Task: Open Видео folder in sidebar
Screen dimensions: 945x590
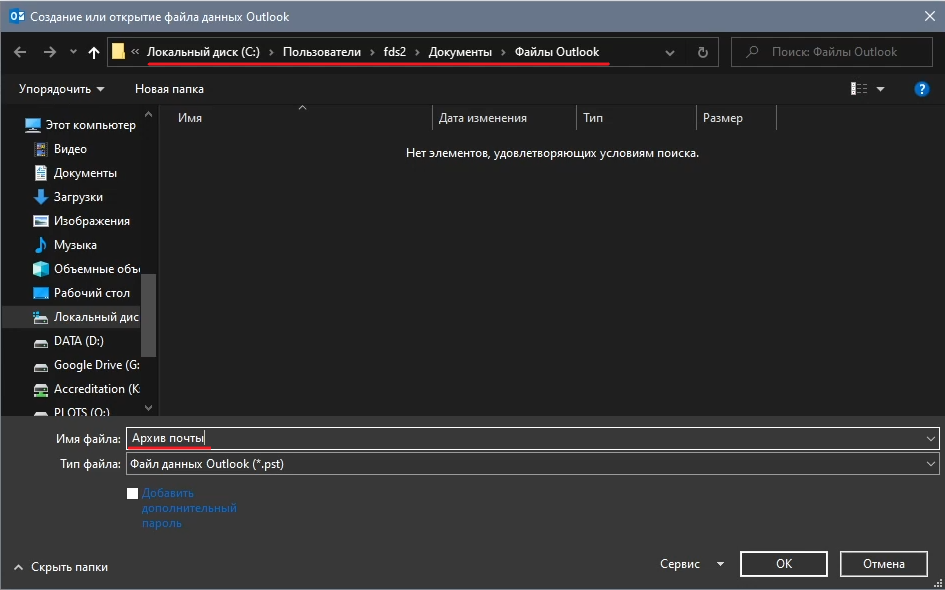Action: click(71, 149)
